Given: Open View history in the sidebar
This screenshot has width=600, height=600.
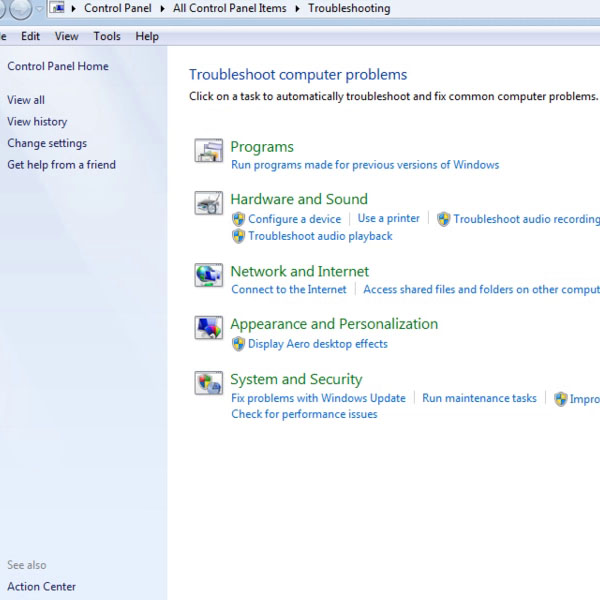Looking at the screenshot, I should [37, 122].
